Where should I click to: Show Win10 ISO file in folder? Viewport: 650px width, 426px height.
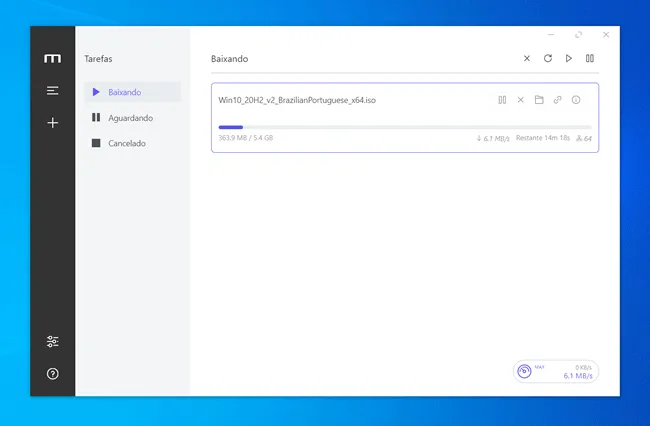click(539, 100)
